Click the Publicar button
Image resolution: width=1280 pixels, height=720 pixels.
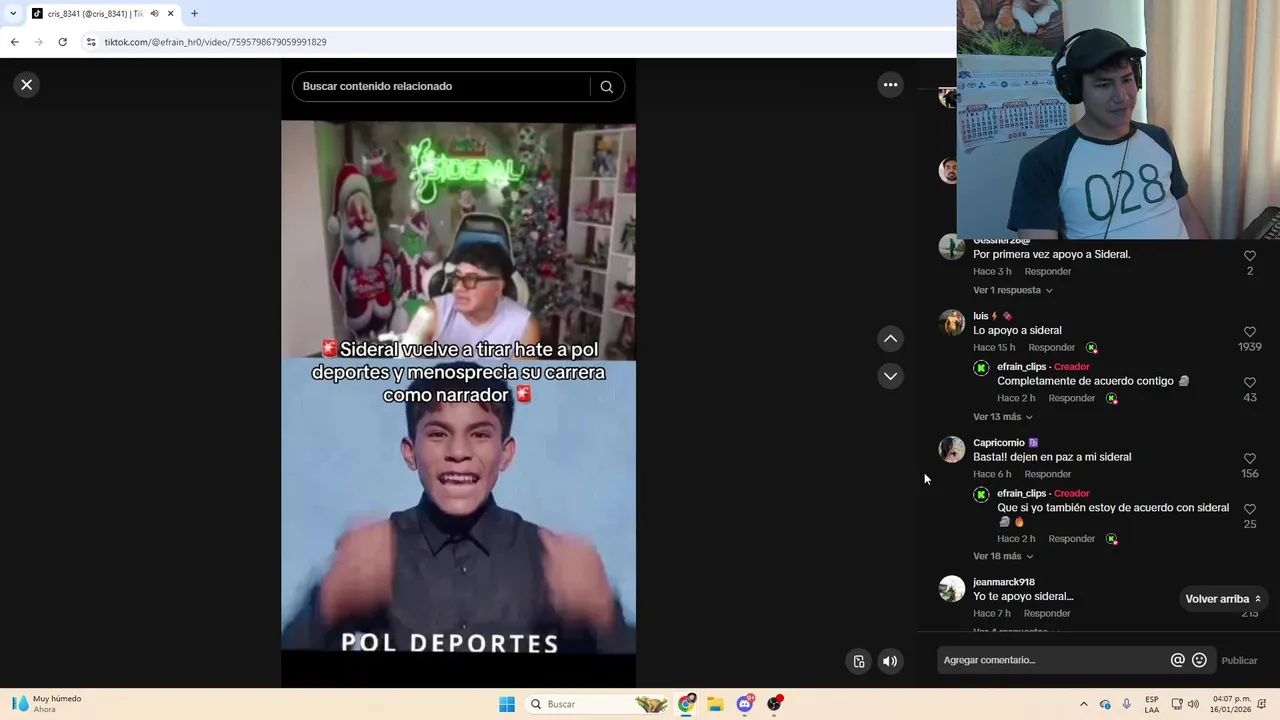pyautogui.click(x=1239, y=660)
